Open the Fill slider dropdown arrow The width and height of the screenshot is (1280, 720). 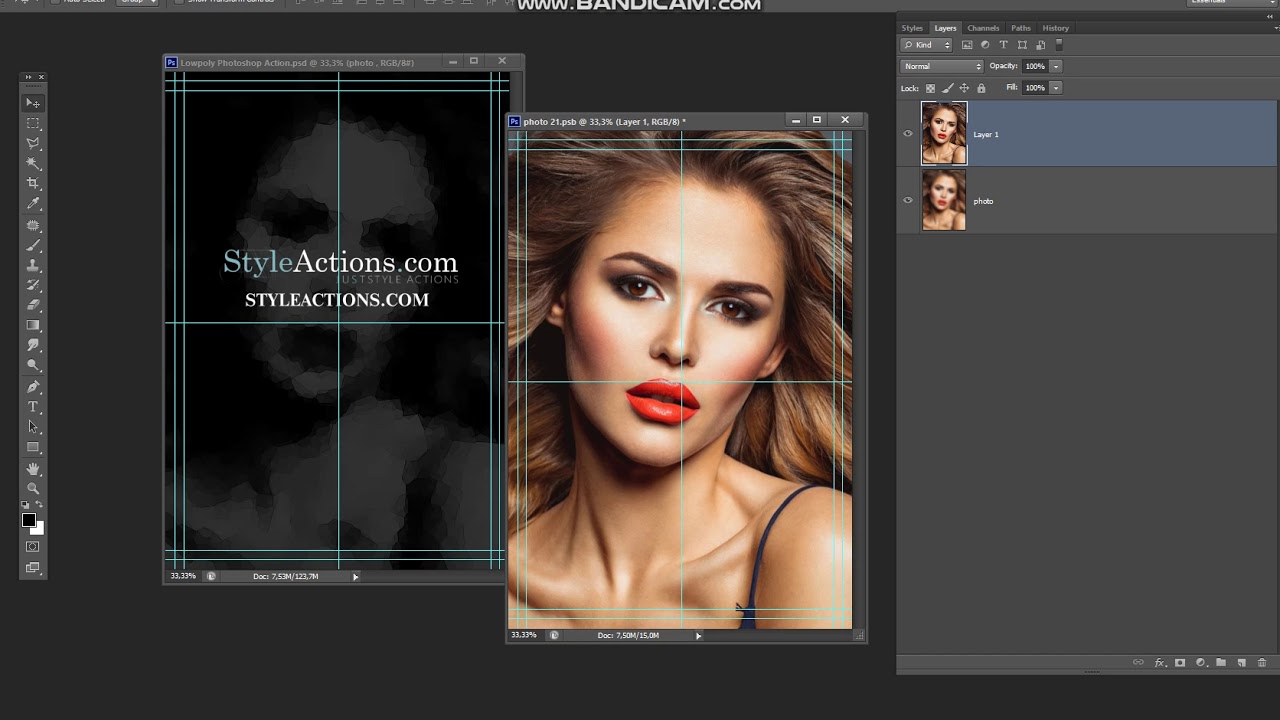1056,88
